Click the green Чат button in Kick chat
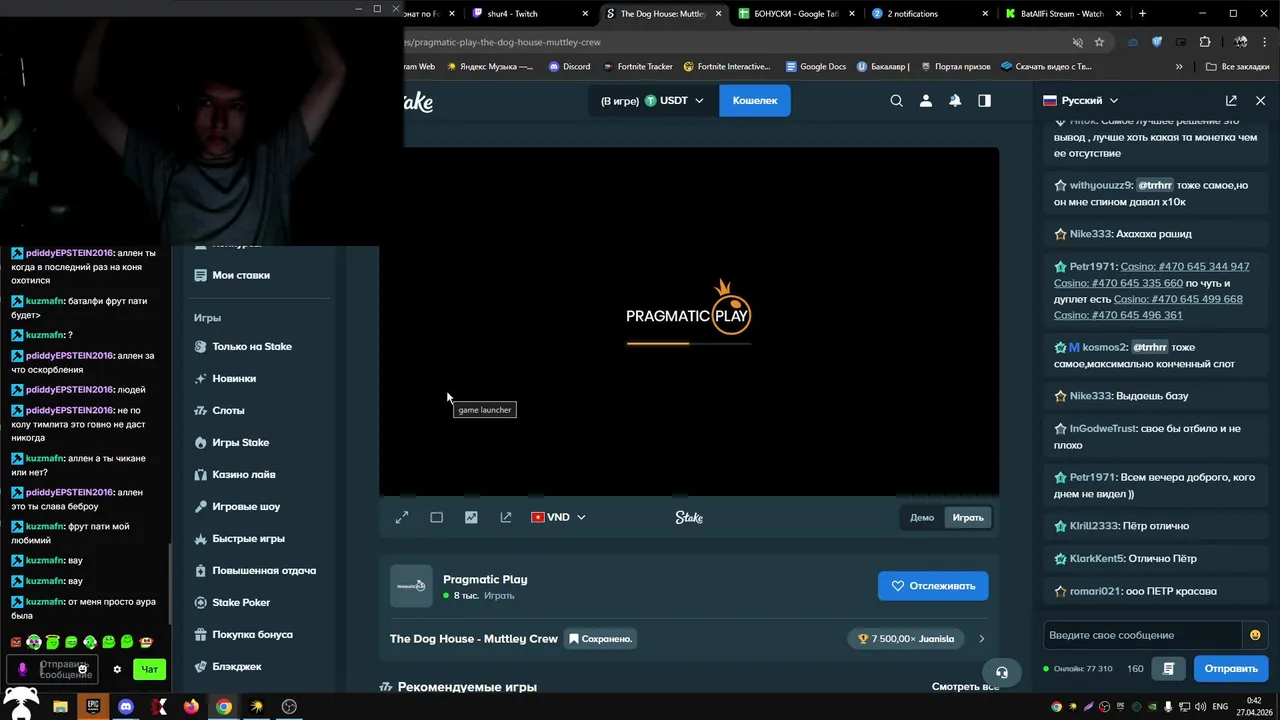 point(149,669)
